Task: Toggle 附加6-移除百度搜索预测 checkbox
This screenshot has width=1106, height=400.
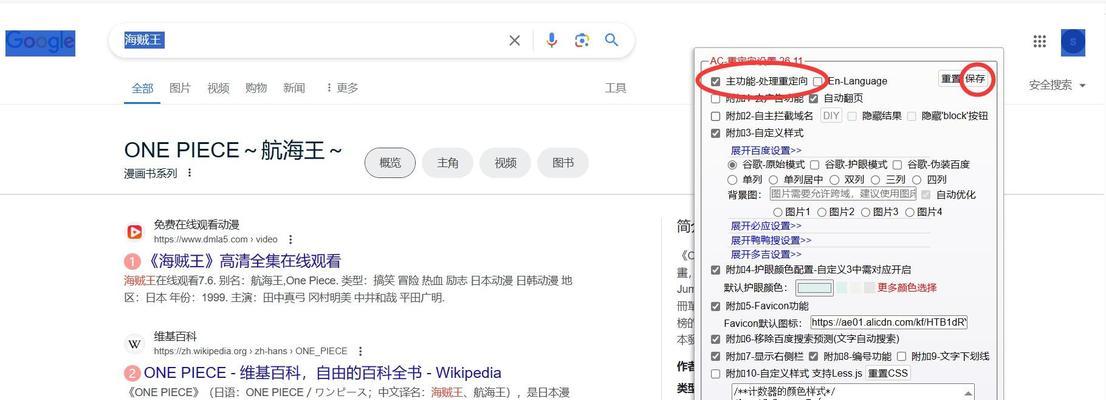Action: point(716,339)
